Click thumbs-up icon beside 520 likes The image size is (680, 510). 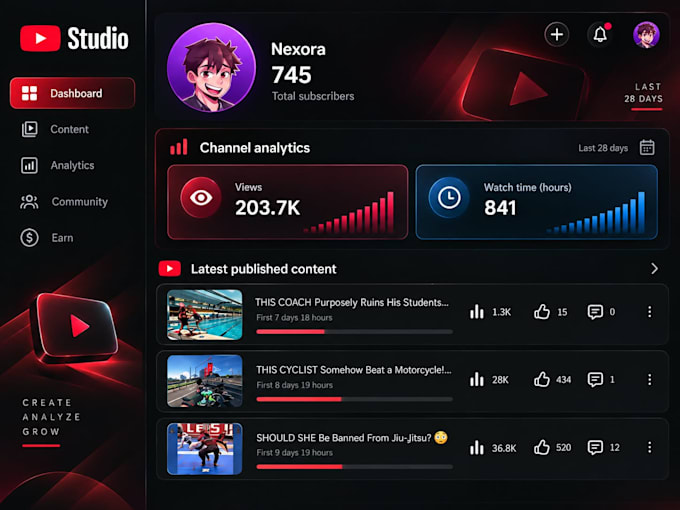[542, 447]
